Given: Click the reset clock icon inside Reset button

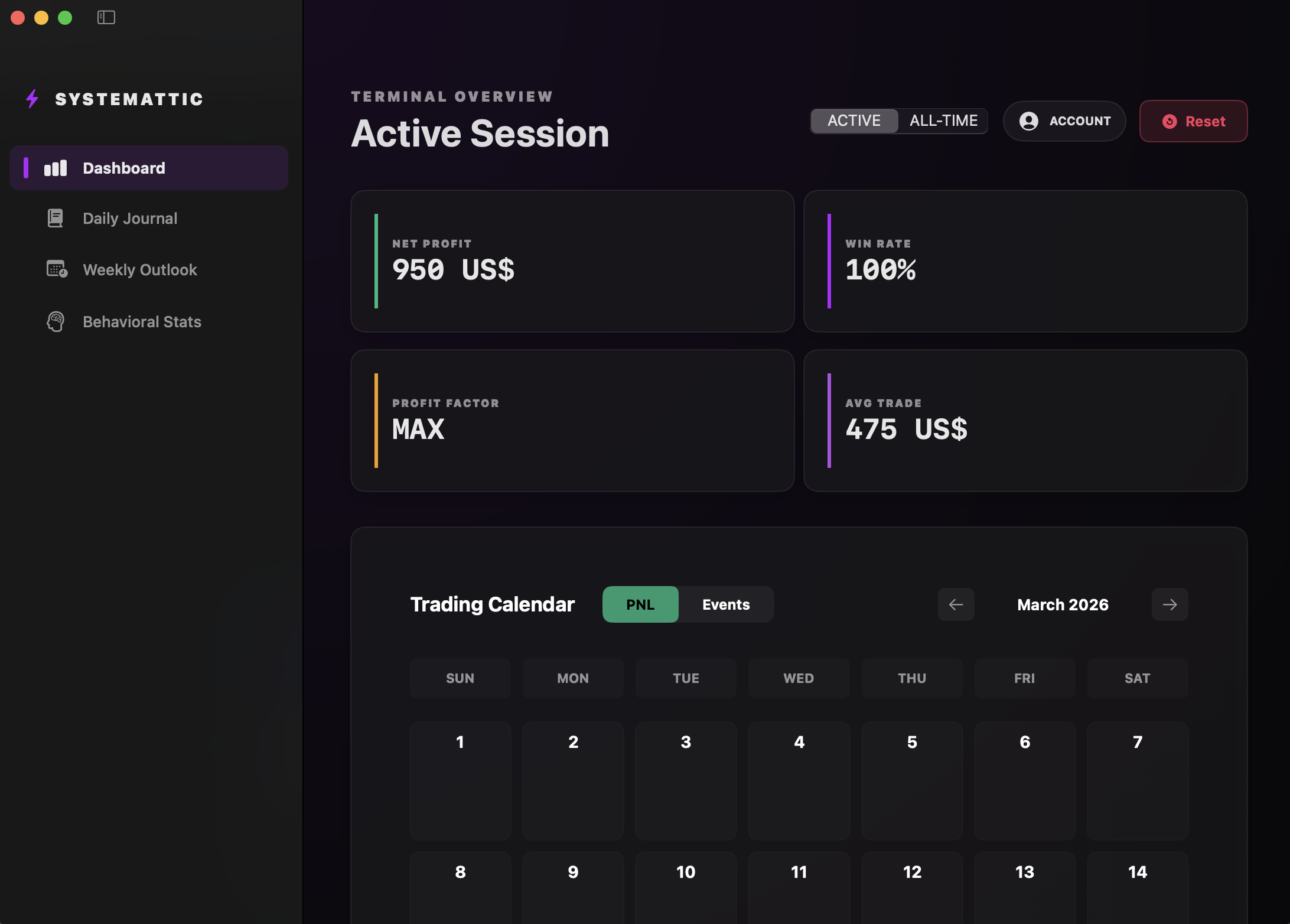Looking at the screenshot, I should [x=1169, y=121].
